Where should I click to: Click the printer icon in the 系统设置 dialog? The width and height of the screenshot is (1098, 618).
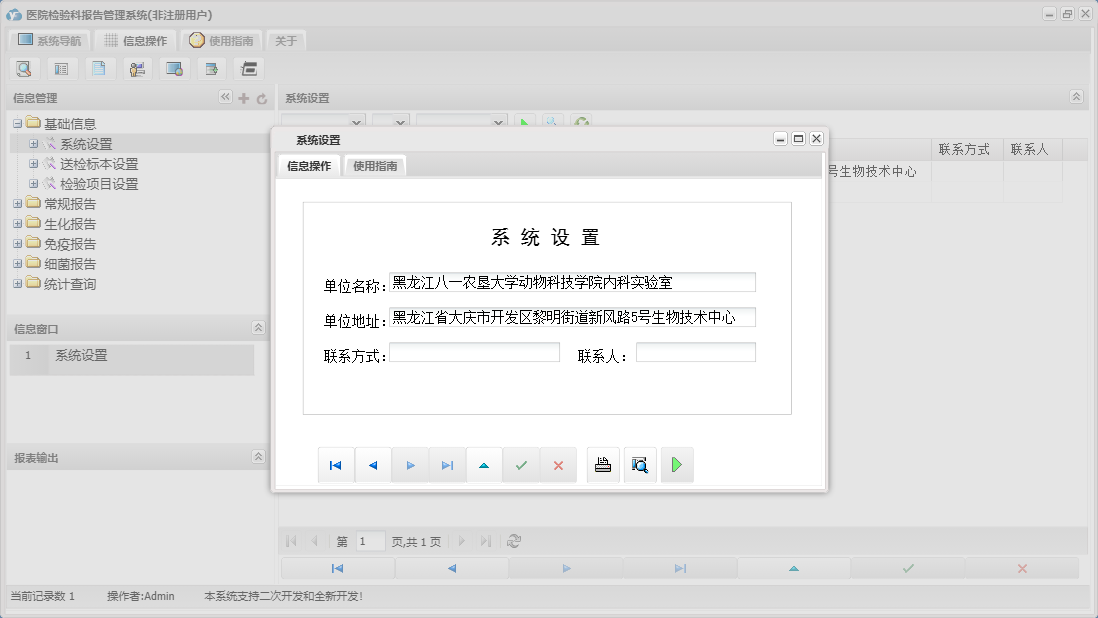pyautogui.click(x=602, y=464)
